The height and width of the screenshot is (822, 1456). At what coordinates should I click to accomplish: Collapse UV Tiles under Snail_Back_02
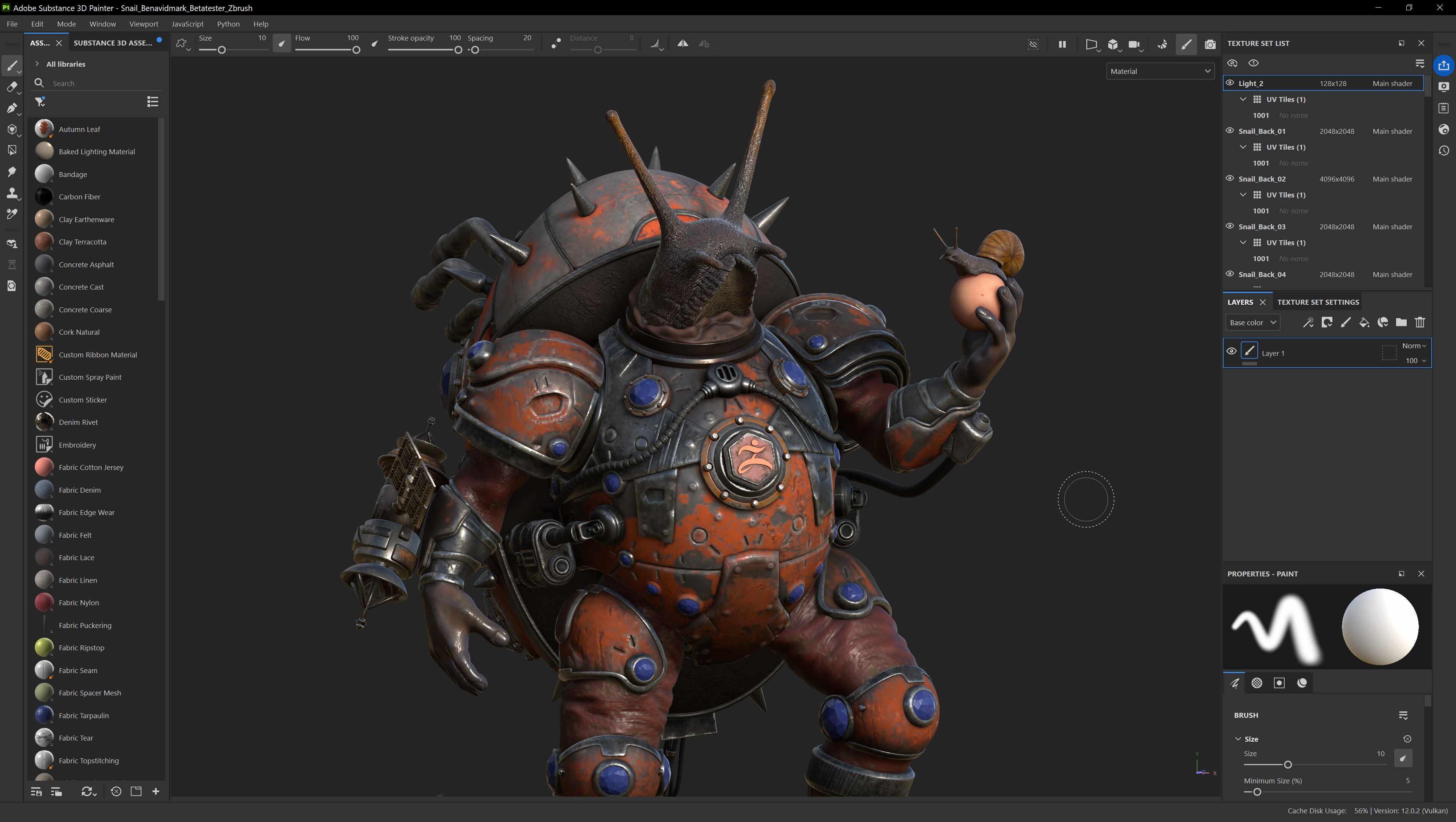[x=1243, y=195]
